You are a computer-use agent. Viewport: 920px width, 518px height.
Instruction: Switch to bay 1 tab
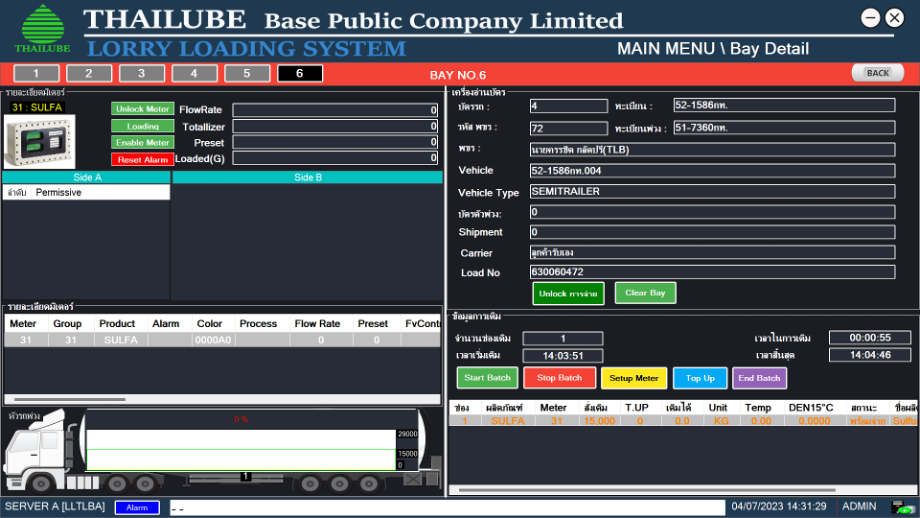(36, 73)
